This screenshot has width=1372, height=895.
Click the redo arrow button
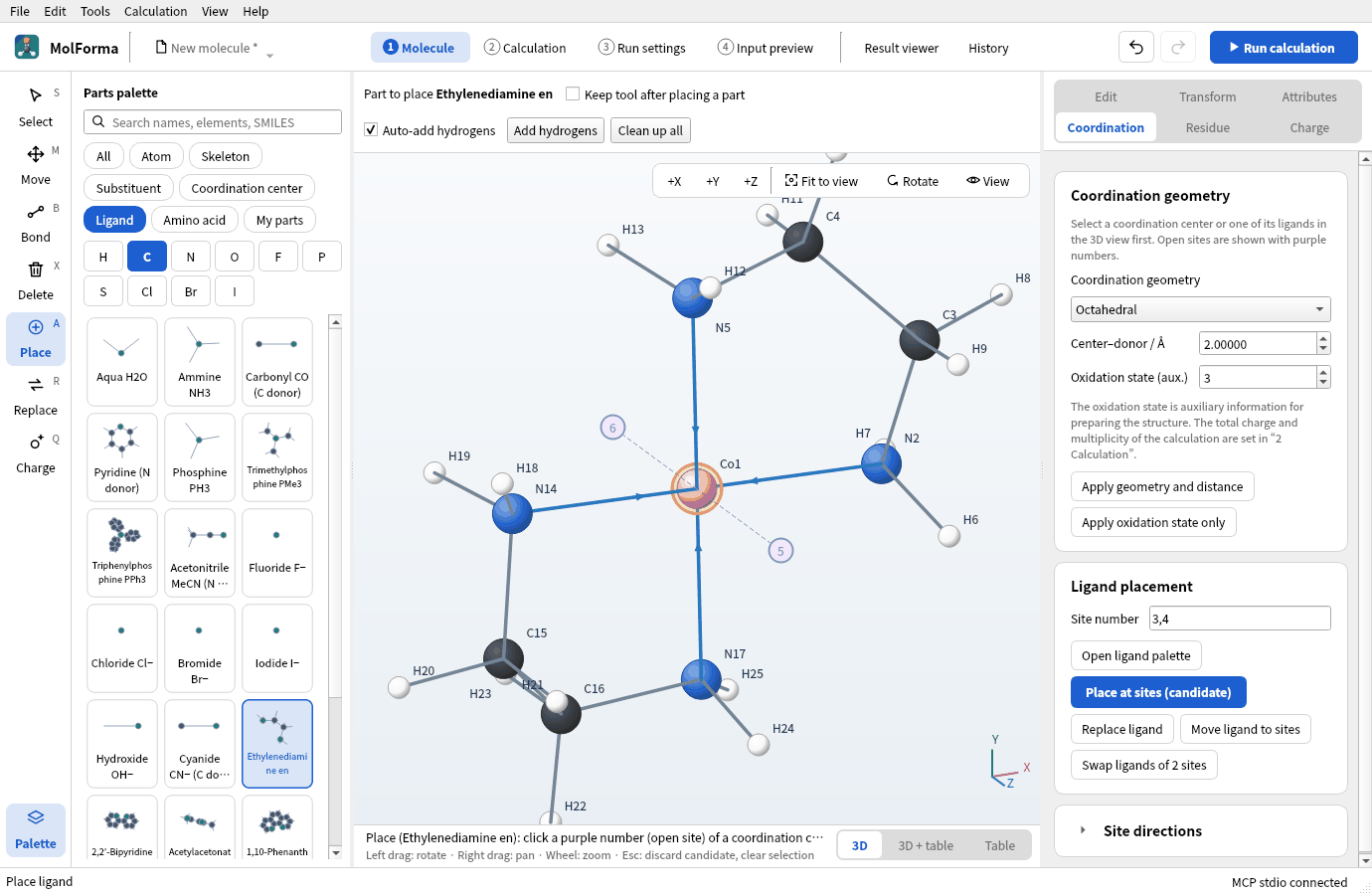point(1178,48)
